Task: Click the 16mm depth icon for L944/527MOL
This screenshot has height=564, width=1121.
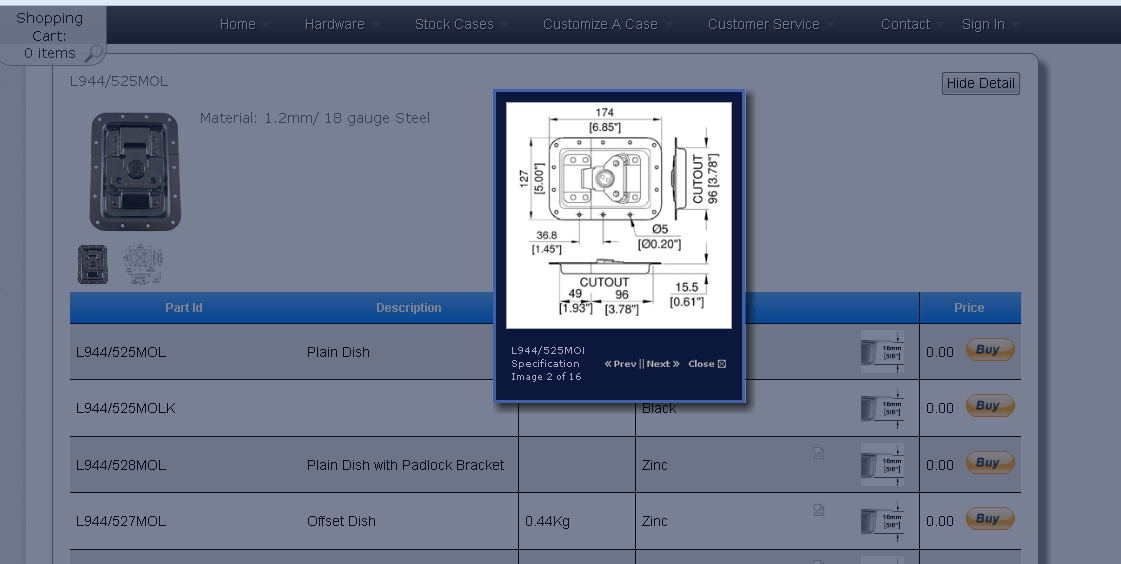Action: (x=882, y=520)
